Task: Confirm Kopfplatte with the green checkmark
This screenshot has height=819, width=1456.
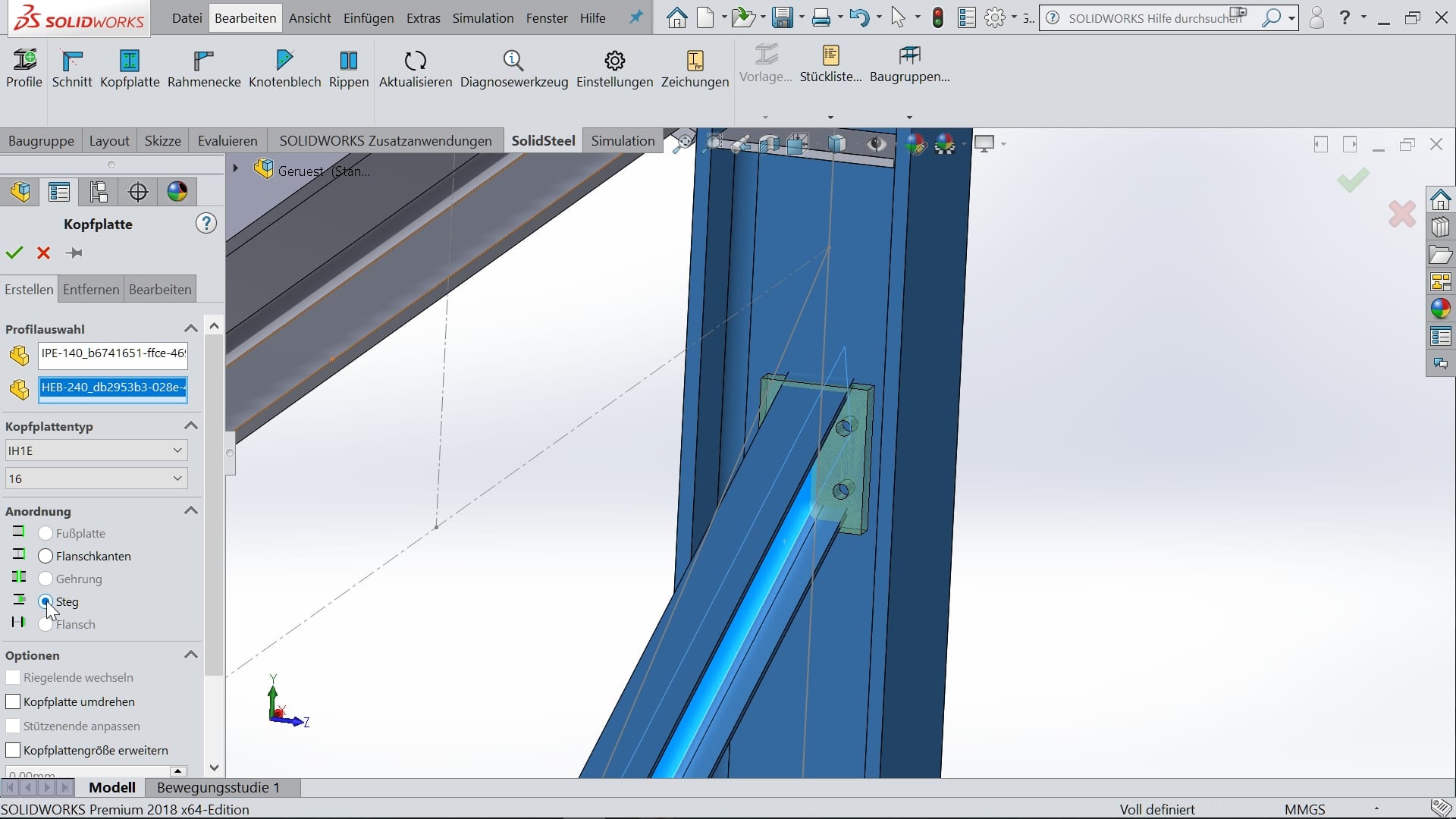Action: click(x=14, y=253)
